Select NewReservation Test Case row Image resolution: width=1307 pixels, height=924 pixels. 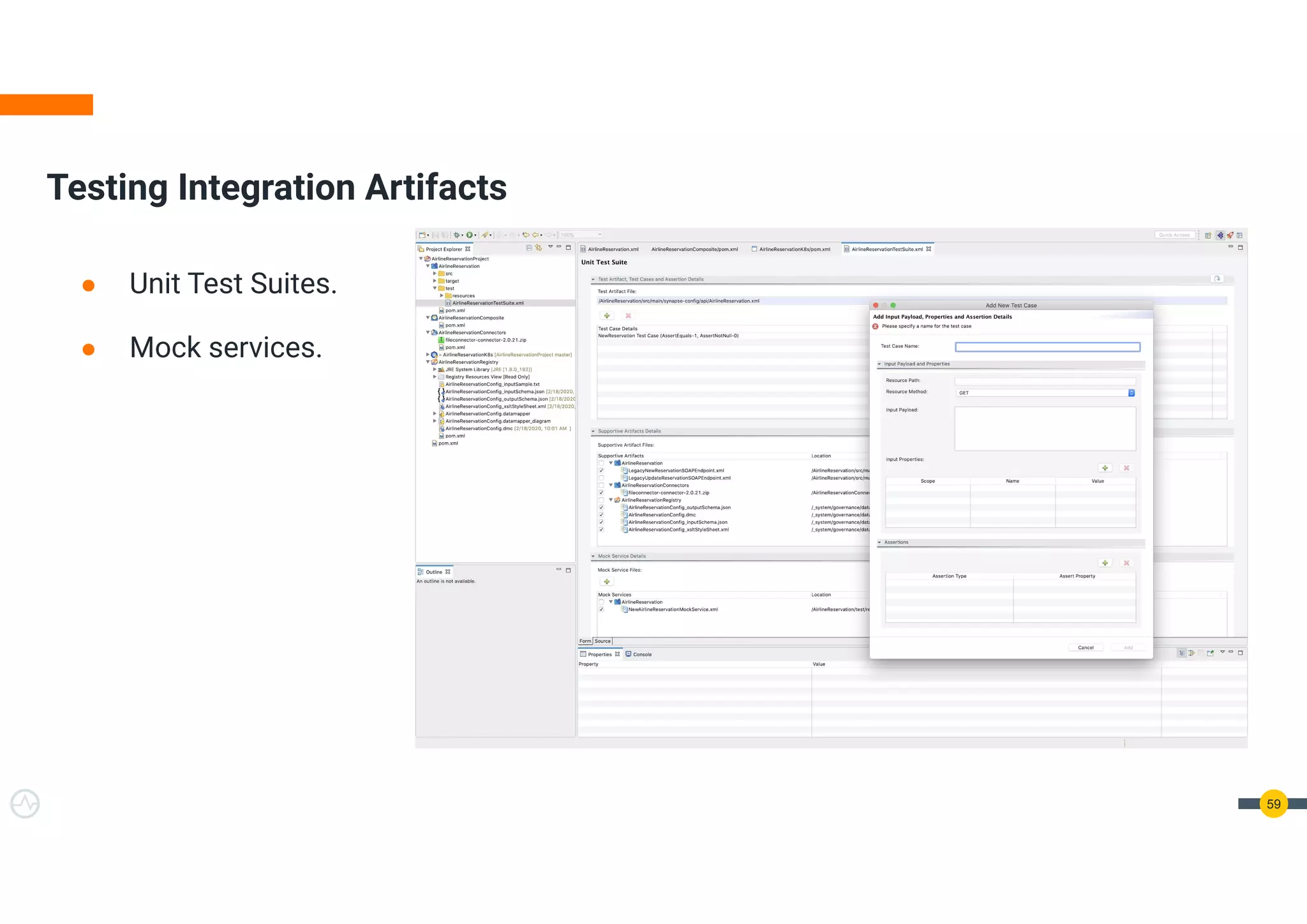click(668, 336)
